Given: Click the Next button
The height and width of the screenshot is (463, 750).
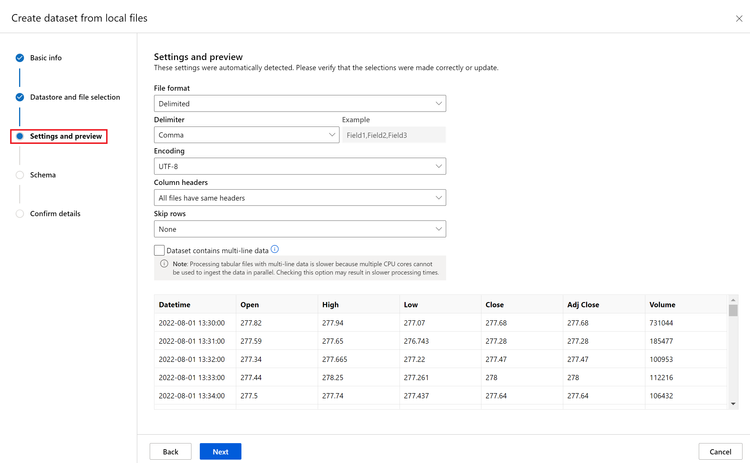Looking at the screenshot, I should point(220,452).
